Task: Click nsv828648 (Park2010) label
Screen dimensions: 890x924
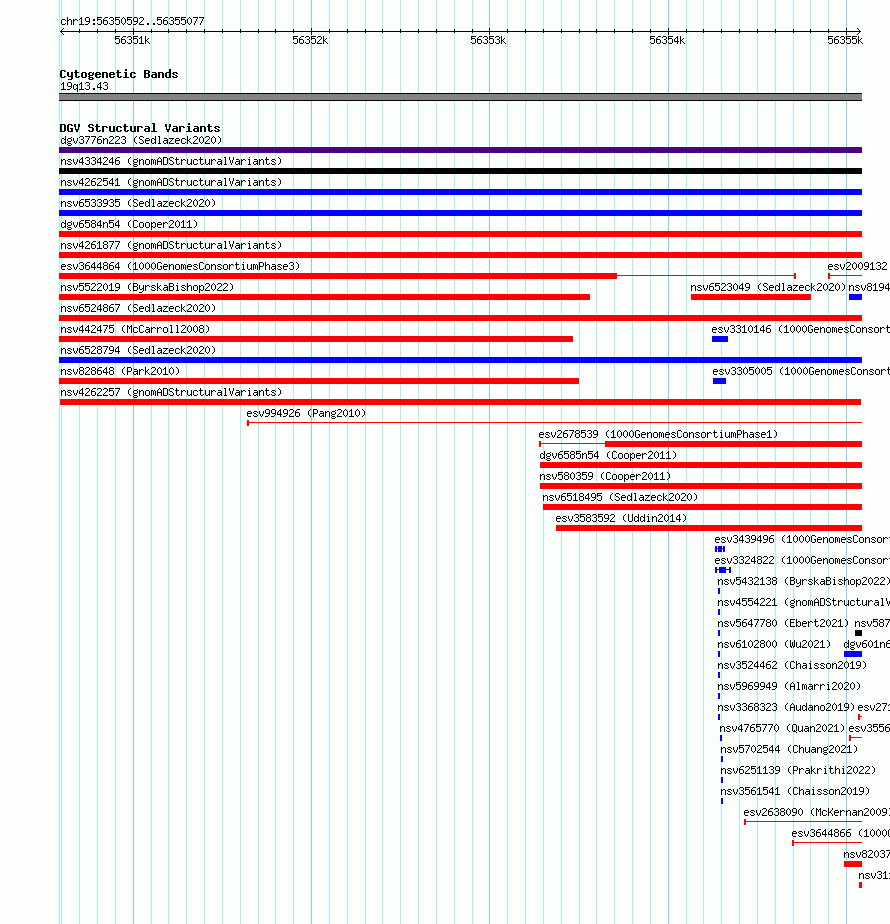Action: 120,371
